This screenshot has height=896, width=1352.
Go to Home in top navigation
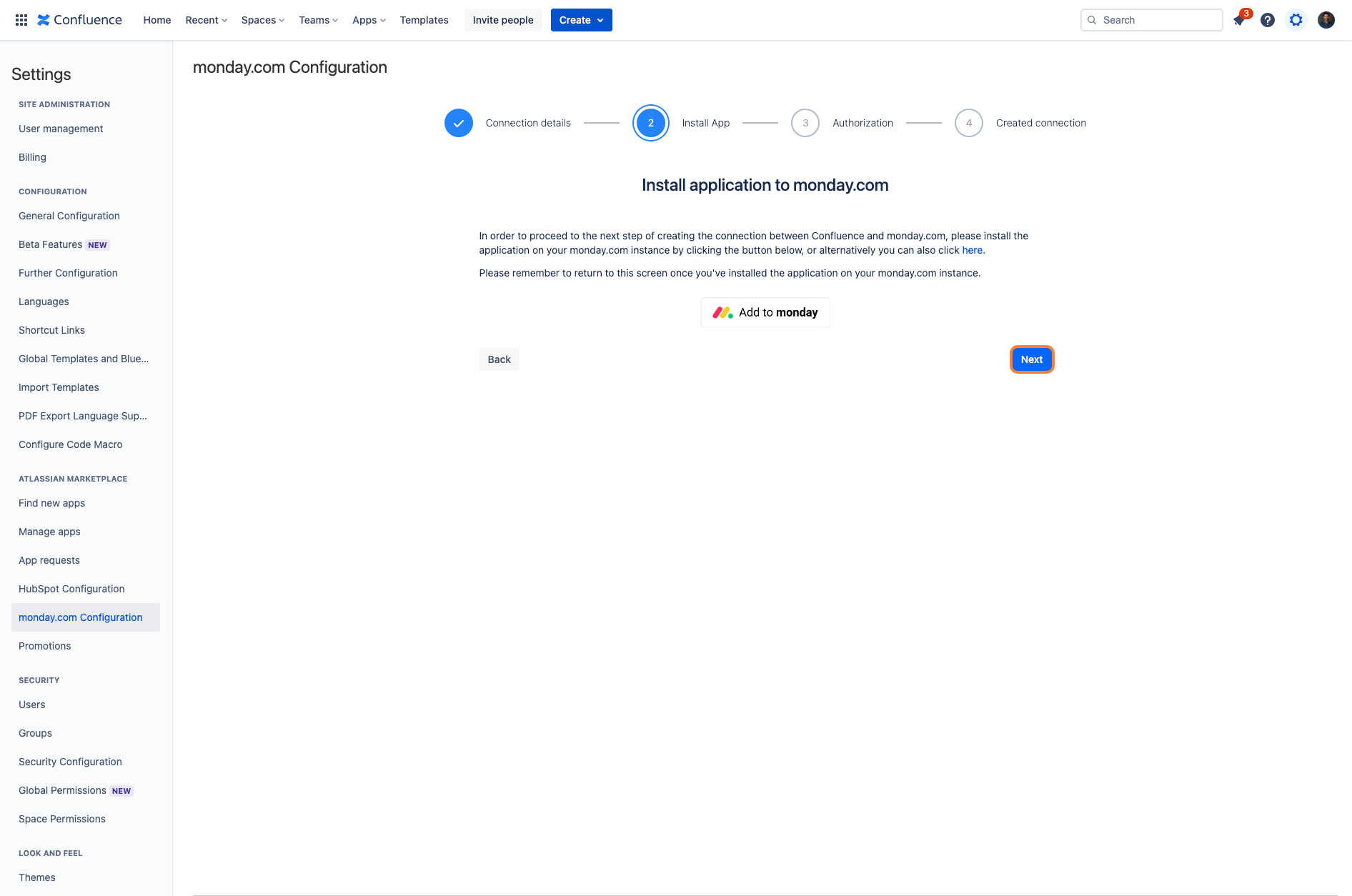pyautogui.click(x=157, y=20)
